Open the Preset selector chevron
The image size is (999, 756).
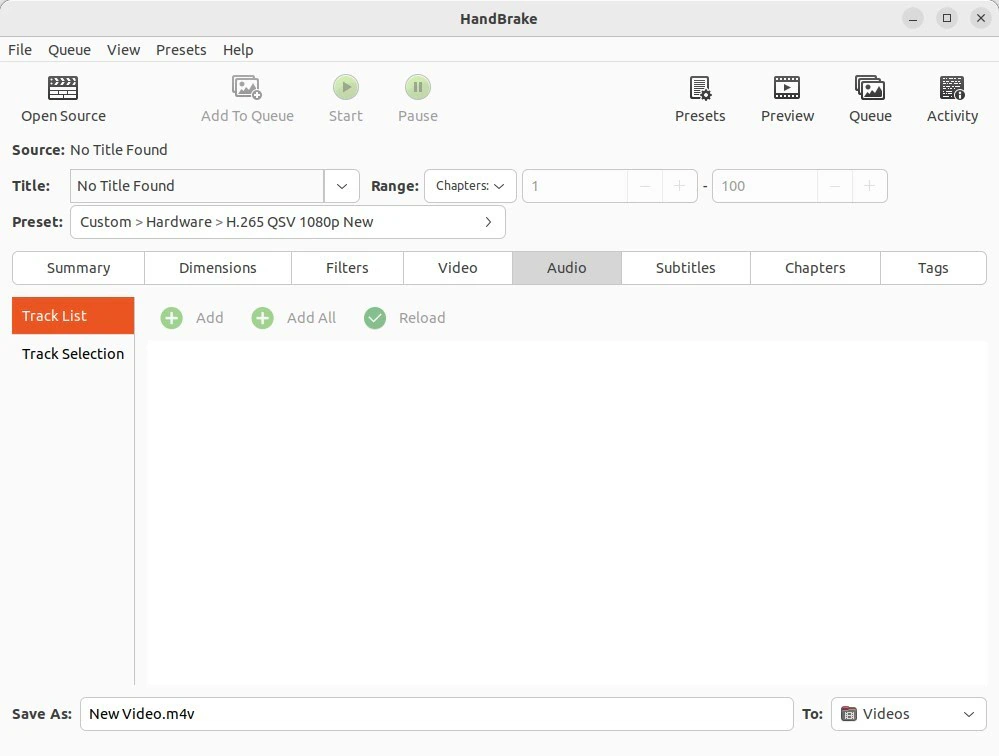pos(488,222)
